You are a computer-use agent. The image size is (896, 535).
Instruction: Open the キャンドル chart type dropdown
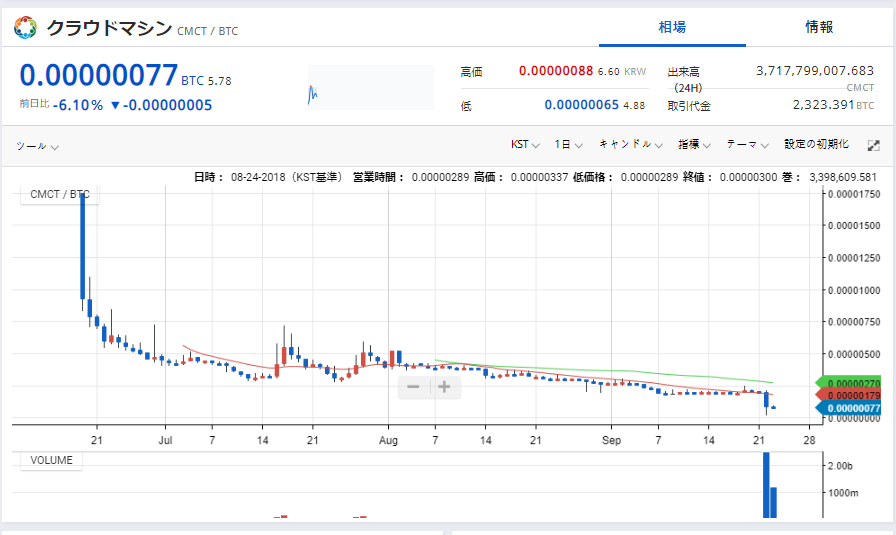pos(631,145)
